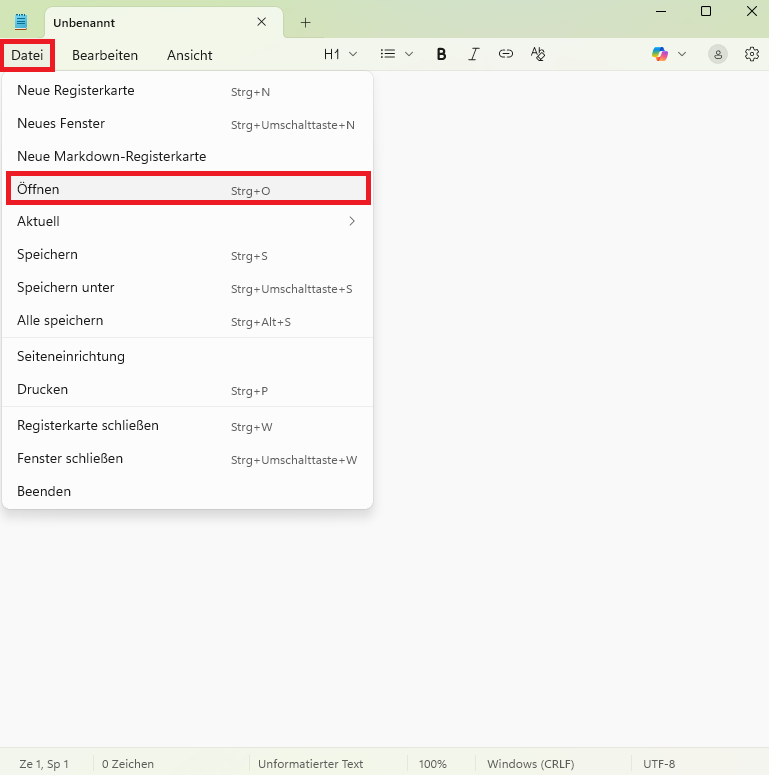The height and width of the screenshot is (775, 769).
Task: Add a new tab with plus icon
Action: tap(306, 22)
